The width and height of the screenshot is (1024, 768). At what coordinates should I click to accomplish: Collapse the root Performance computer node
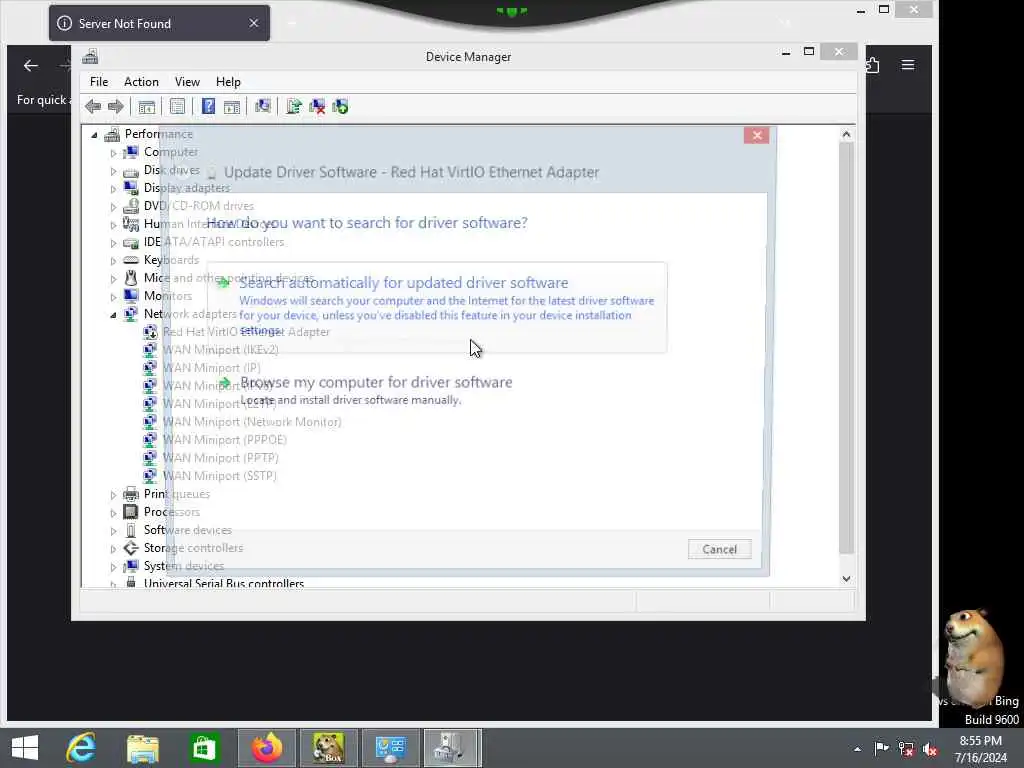point(95,135)
